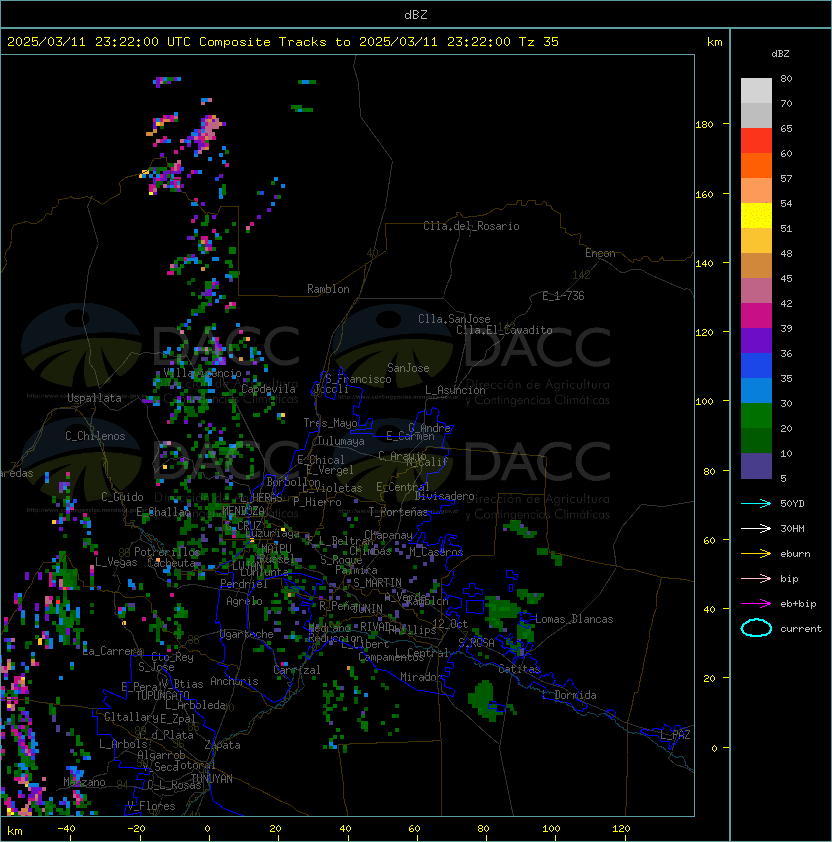The image size is (832, 842).
Task: Click the dBZ title at top
Action: point(416,15)
